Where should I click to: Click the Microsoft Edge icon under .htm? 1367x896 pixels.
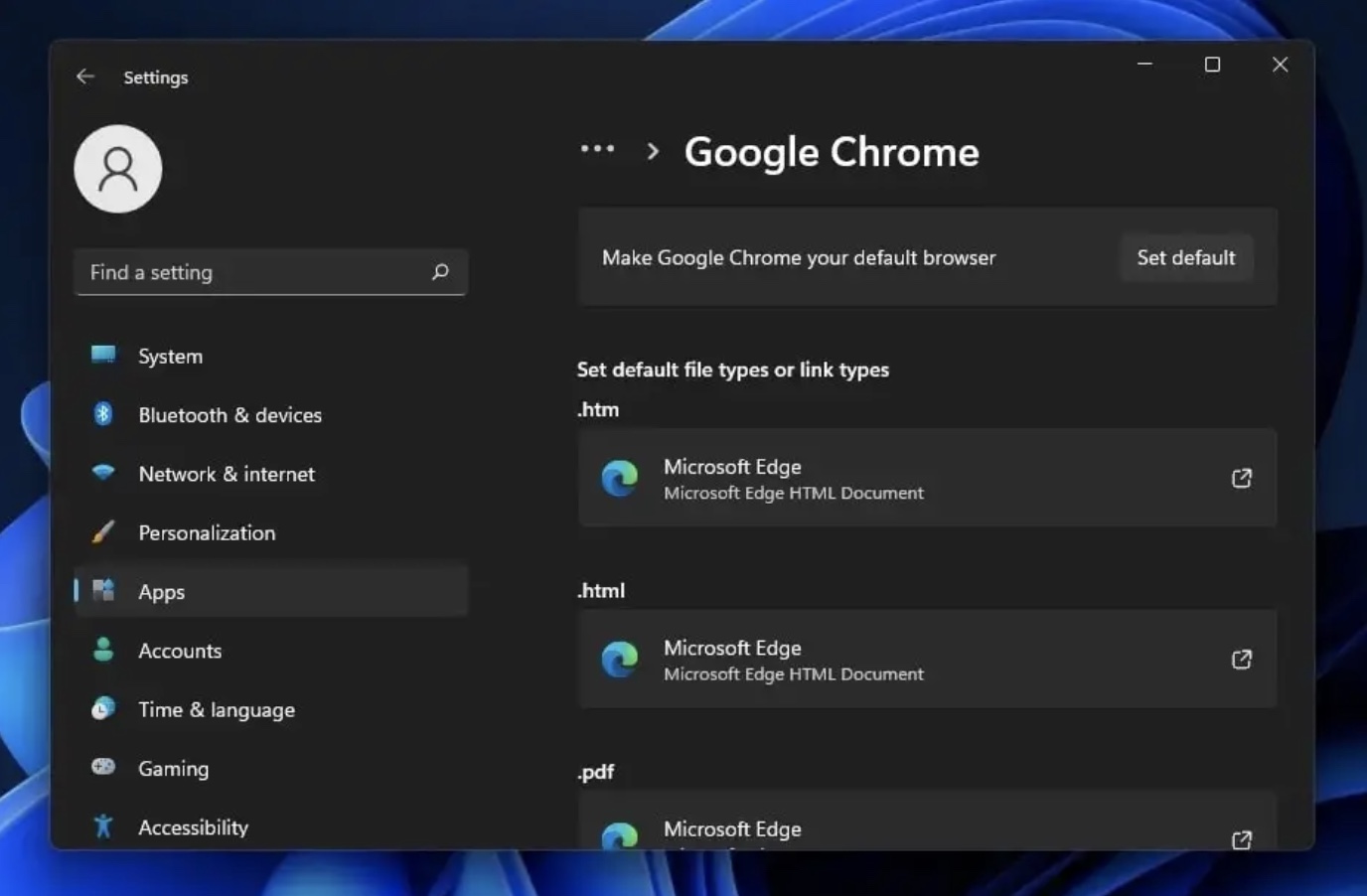620,478
